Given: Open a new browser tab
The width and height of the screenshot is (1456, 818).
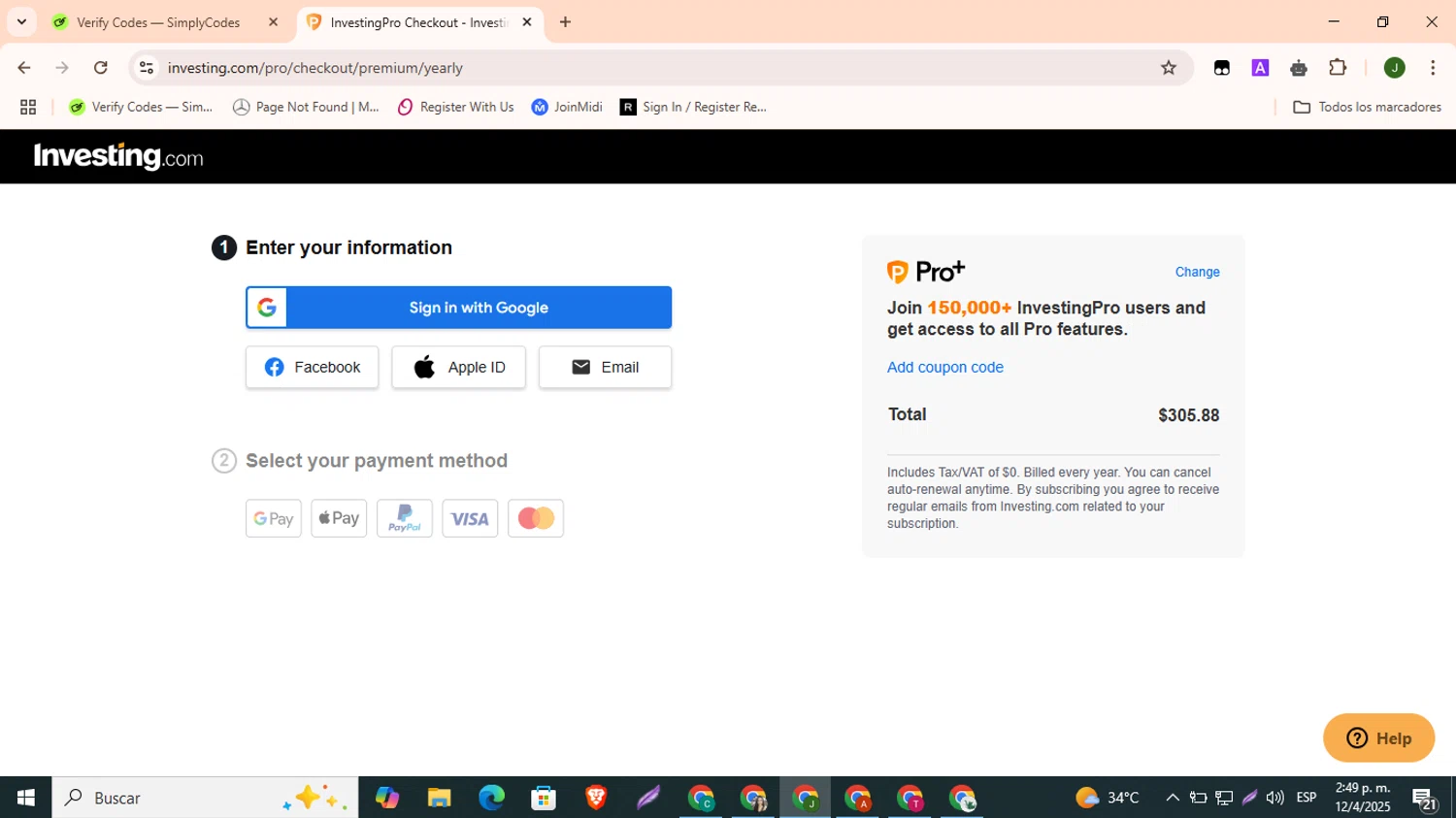Looking at the screenshot, I should [x=565, y=22].
